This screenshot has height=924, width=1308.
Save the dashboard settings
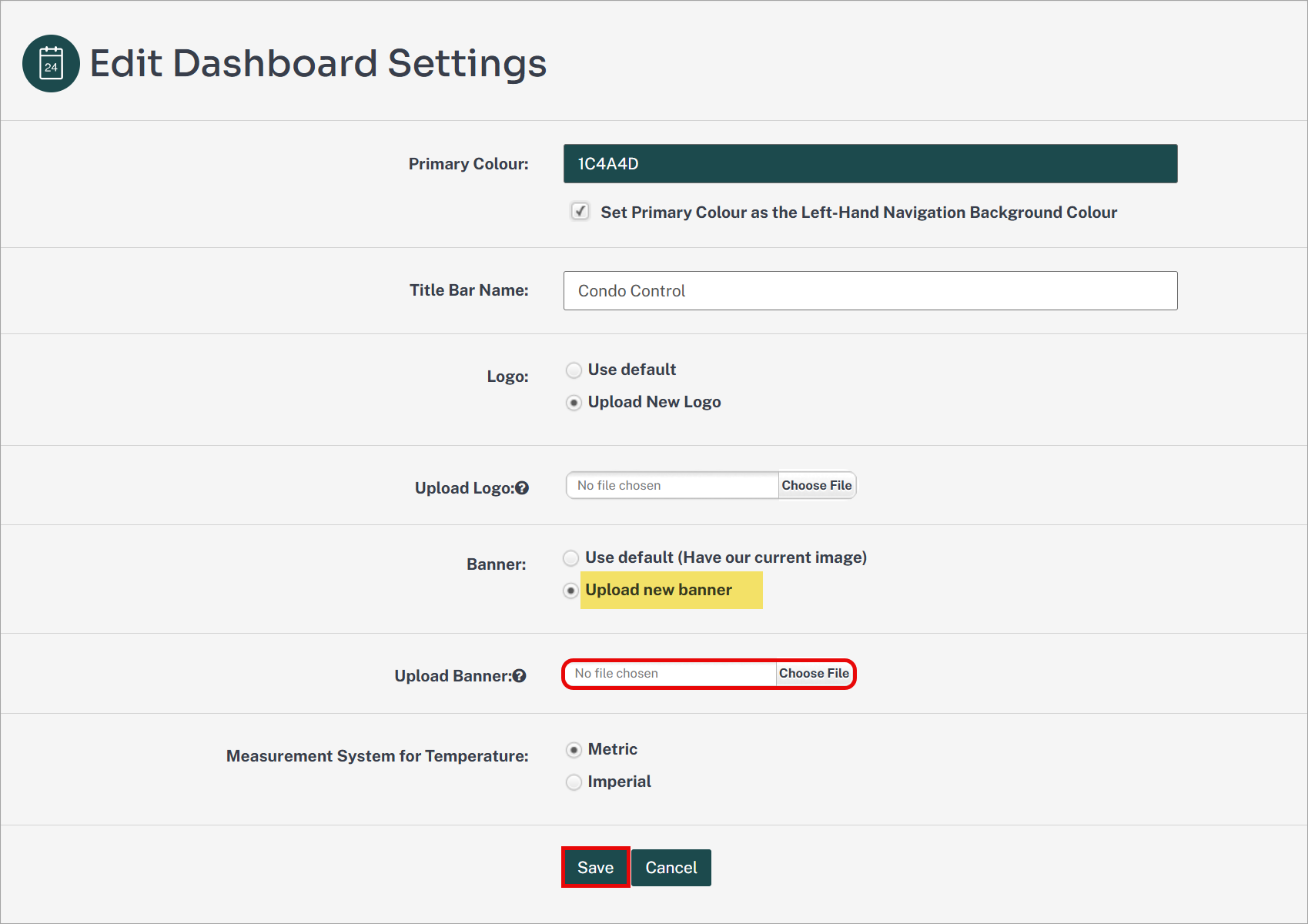(x=596, y=867)
